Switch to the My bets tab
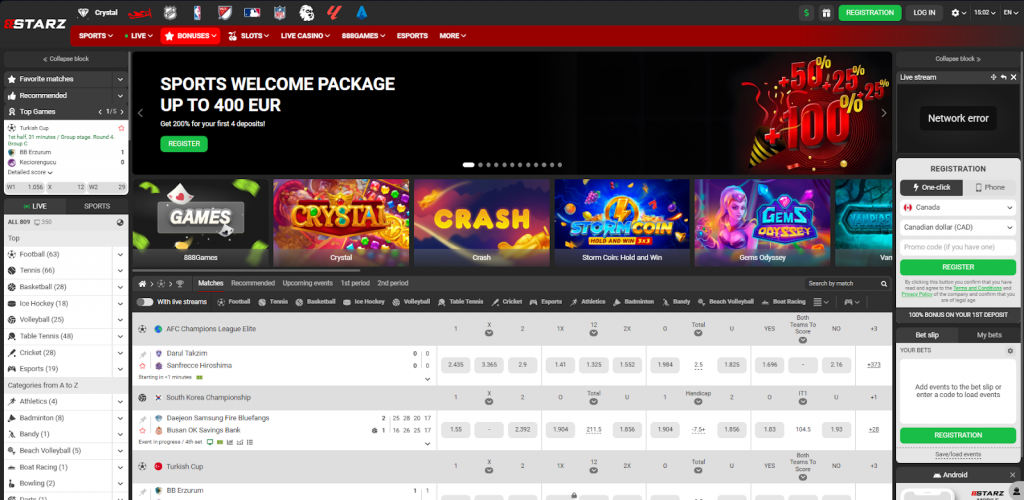 pyautogui.click(x=989, y=335)
